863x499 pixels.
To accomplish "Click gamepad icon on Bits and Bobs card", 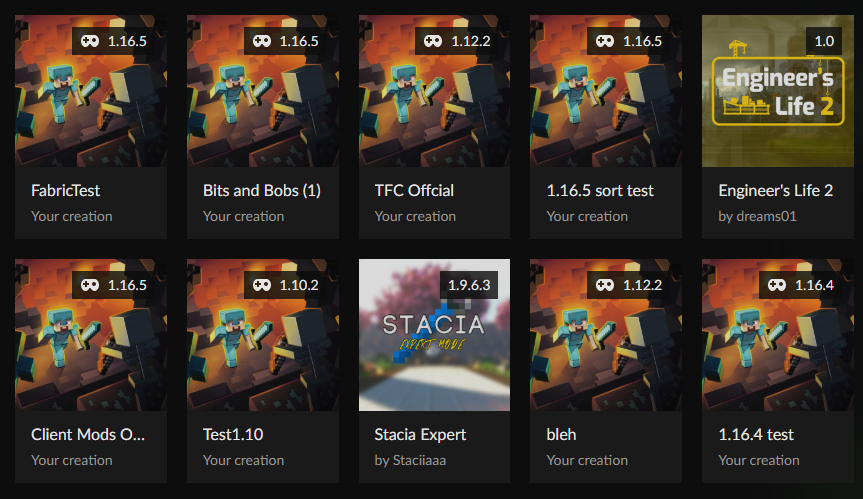I will tap(261, 41).
